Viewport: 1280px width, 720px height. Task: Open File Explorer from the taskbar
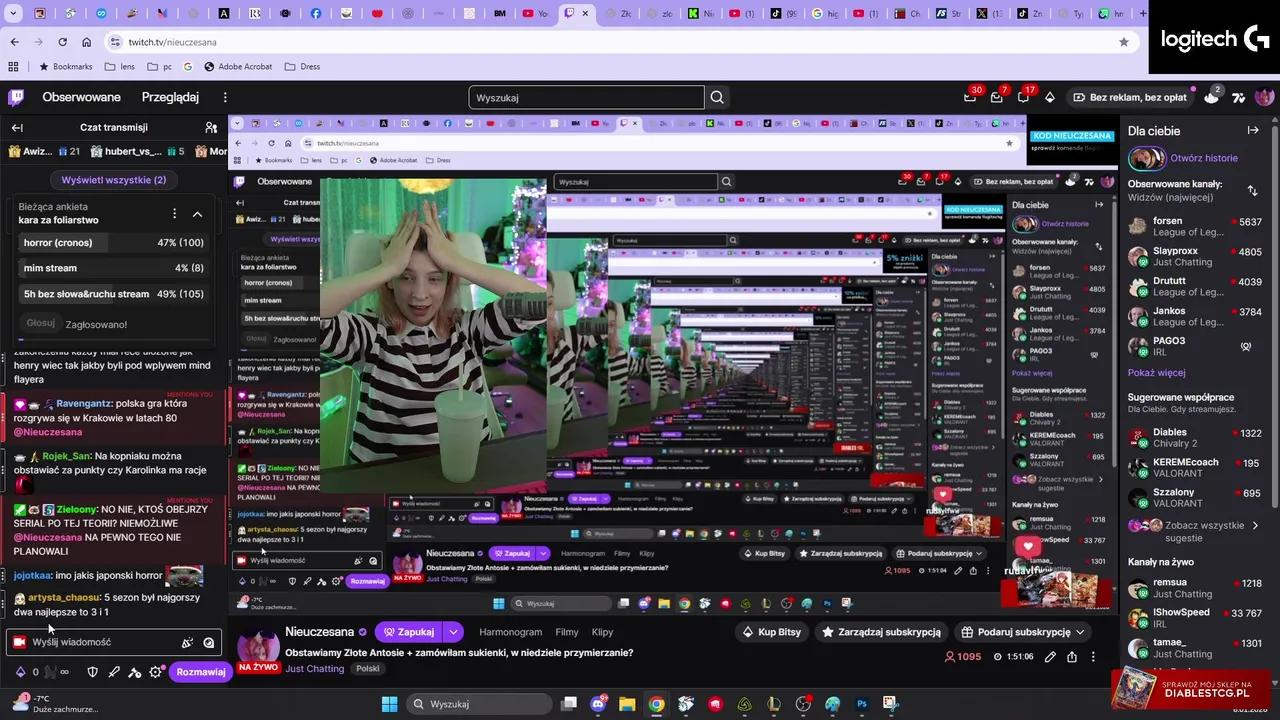627,704
